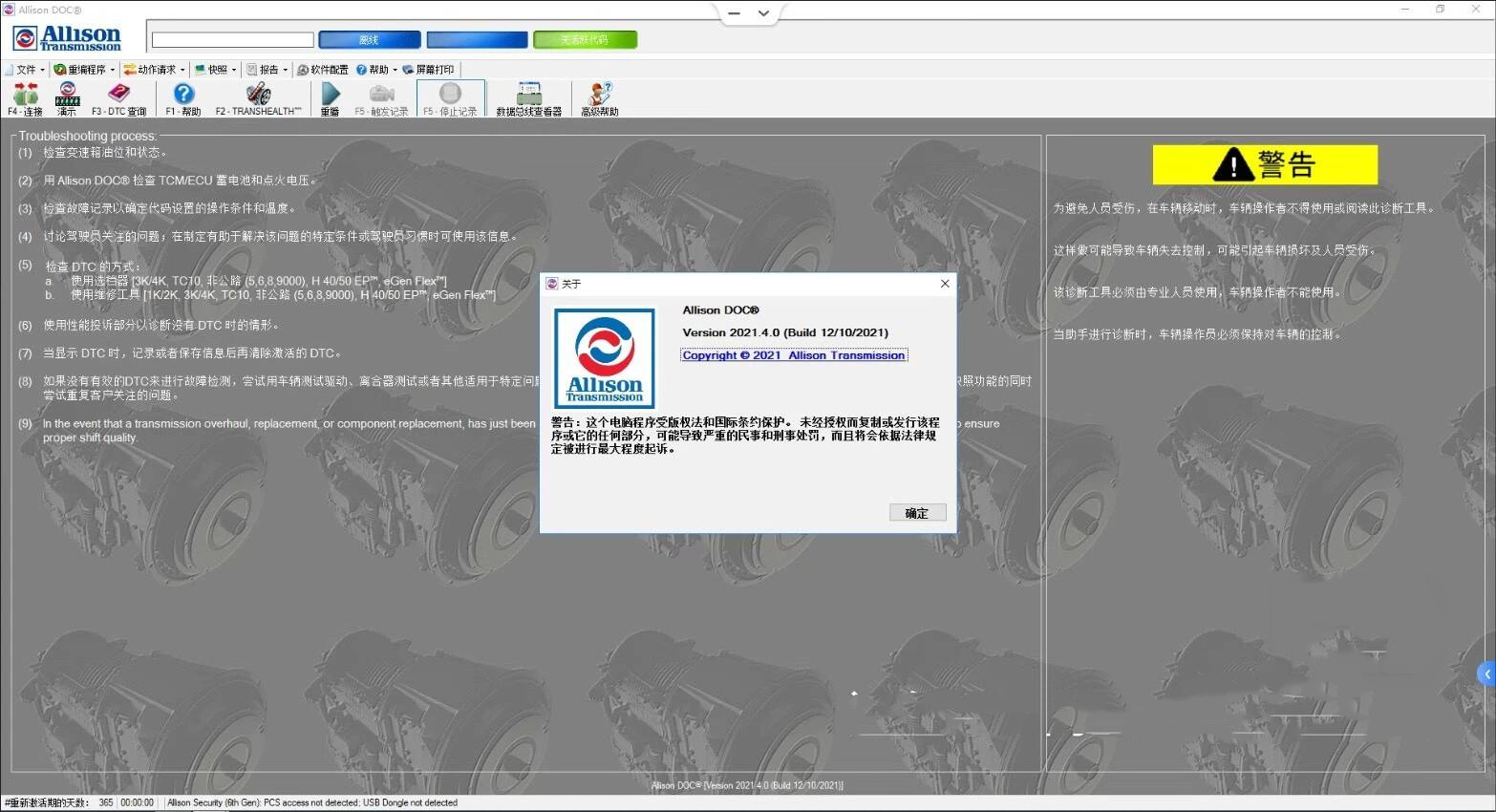The height and width of the screenshot is (812, 1496).
Task: Open 高级帮助 advanced help icon
Action: [x=600, y=98]
